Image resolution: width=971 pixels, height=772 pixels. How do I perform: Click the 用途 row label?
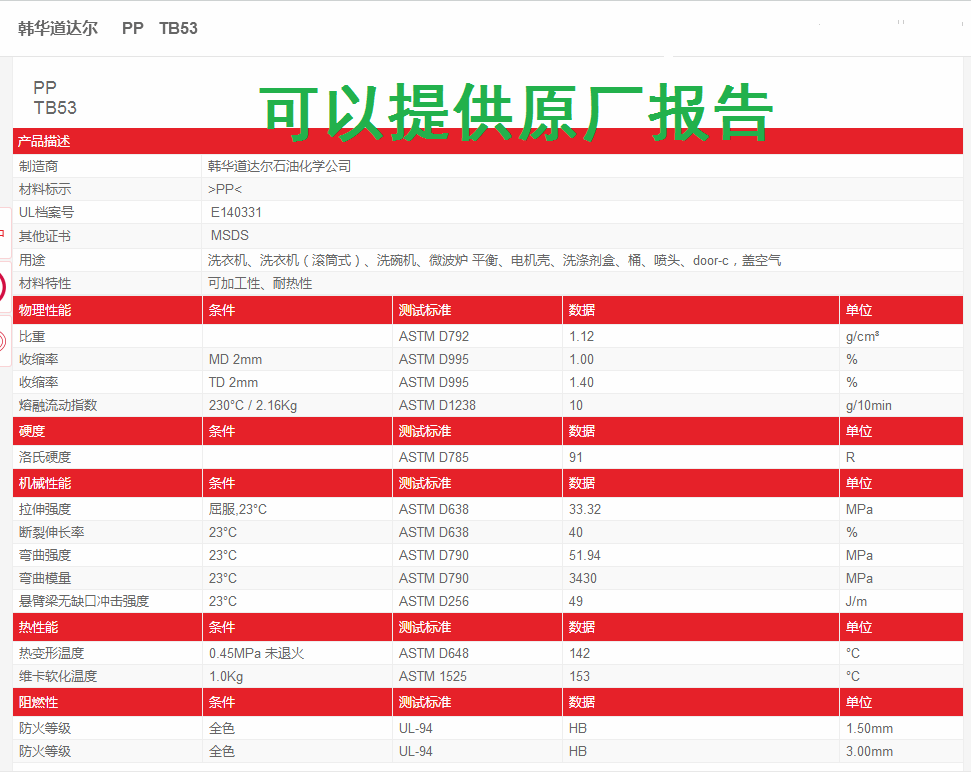(x=32, y=260)
